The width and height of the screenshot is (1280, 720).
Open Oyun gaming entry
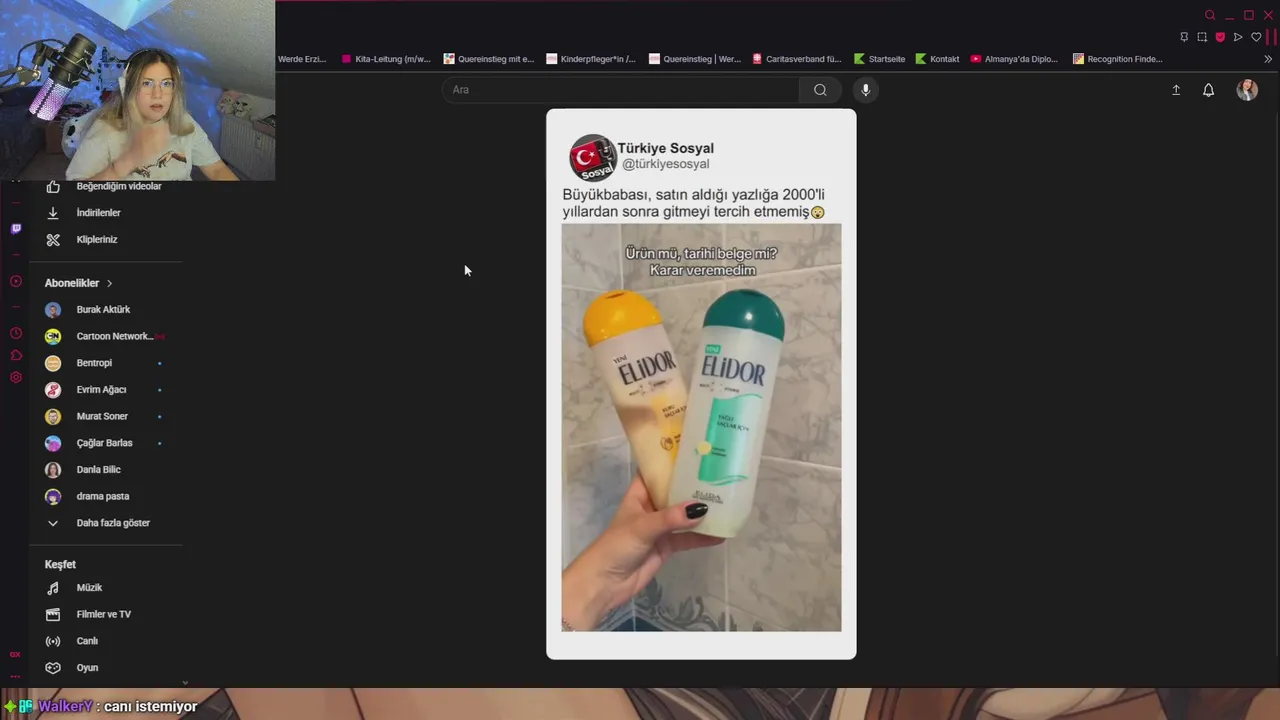[87, 668]
